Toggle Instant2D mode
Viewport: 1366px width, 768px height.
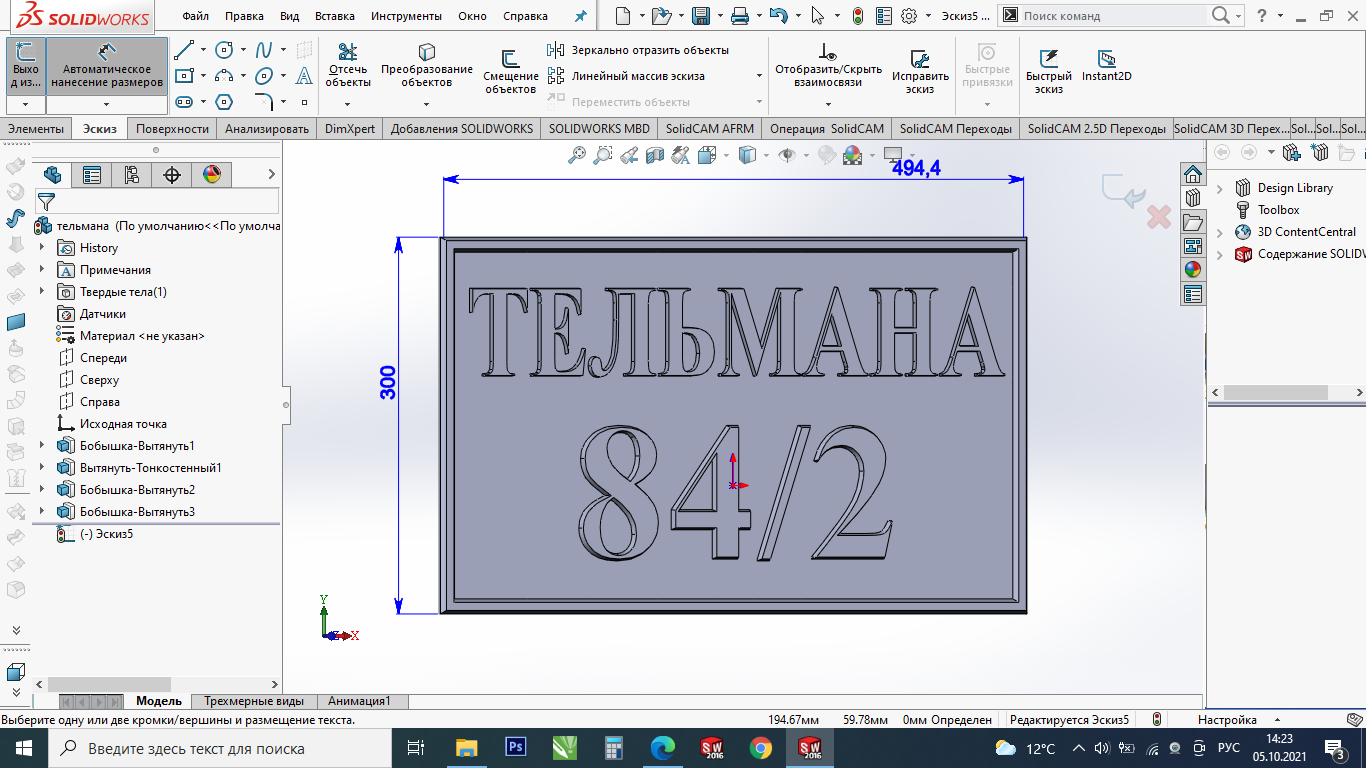point(1106,66)
